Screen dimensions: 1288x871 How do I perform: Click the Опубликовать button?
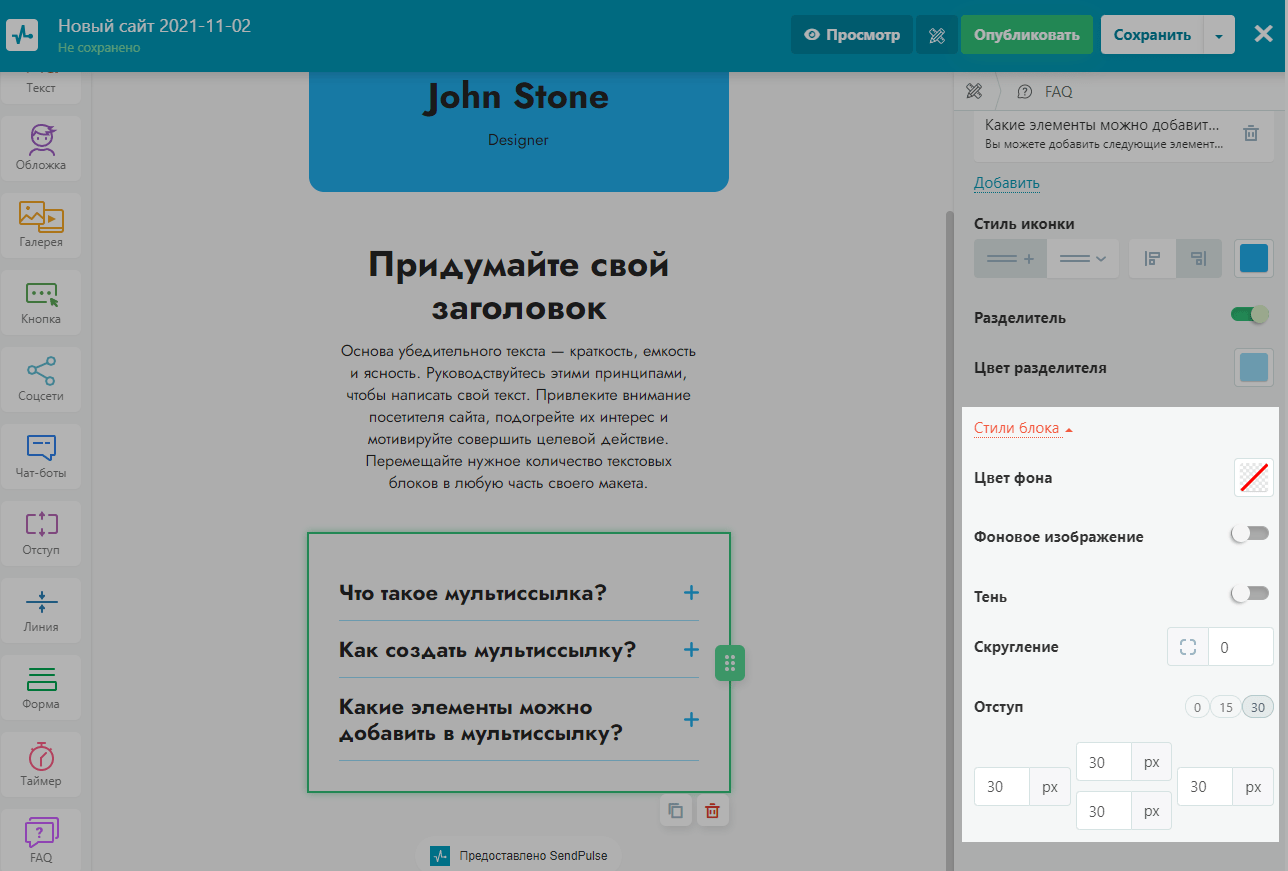pos(1026,35)
